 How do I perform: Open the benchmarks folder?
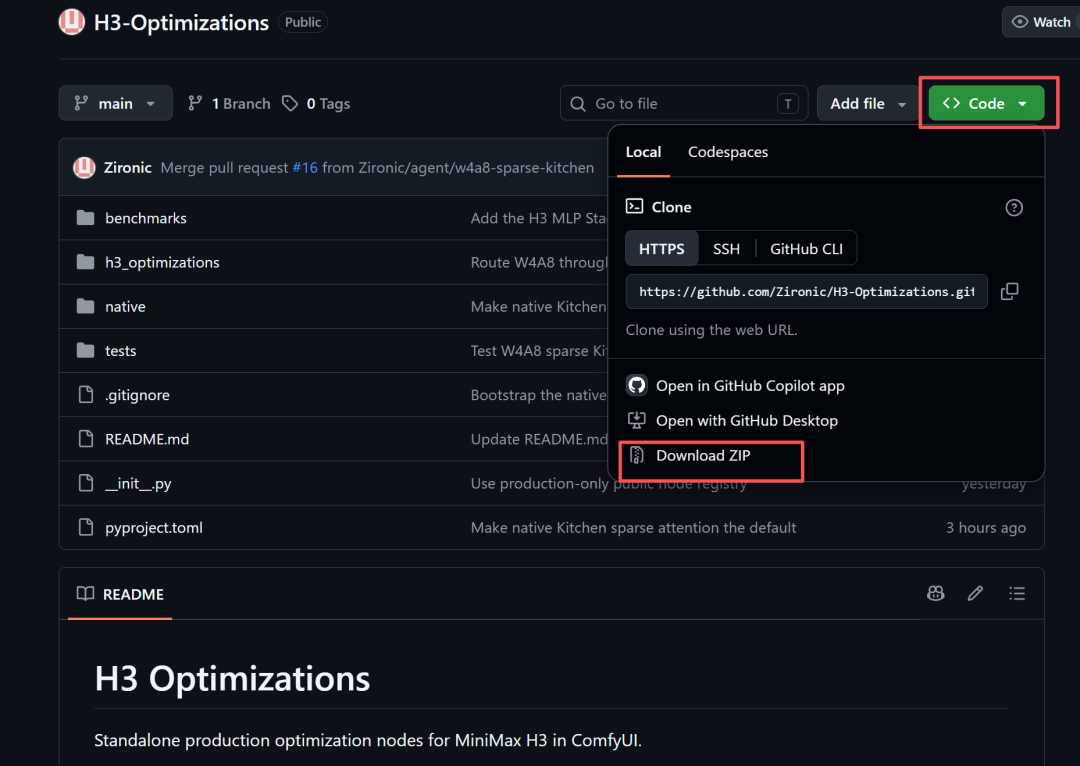(145, 218)
